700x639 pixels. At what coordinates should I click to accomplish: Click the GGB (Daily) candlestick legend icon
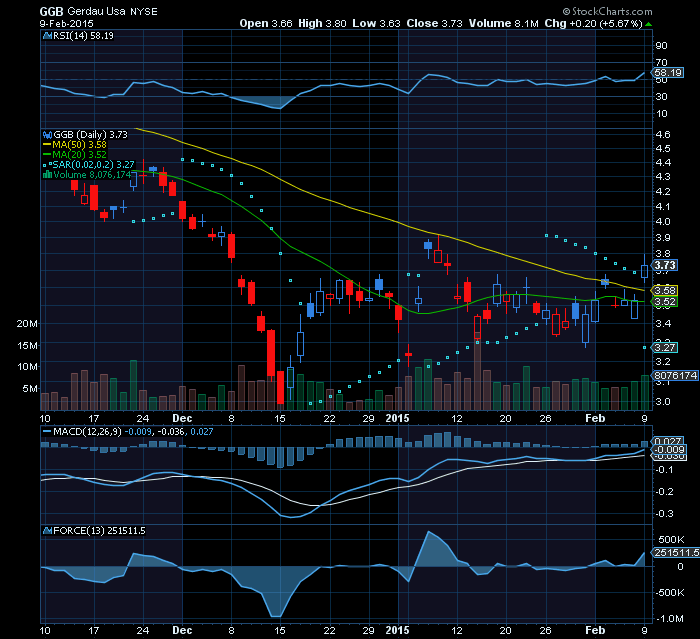click(47, 134)
